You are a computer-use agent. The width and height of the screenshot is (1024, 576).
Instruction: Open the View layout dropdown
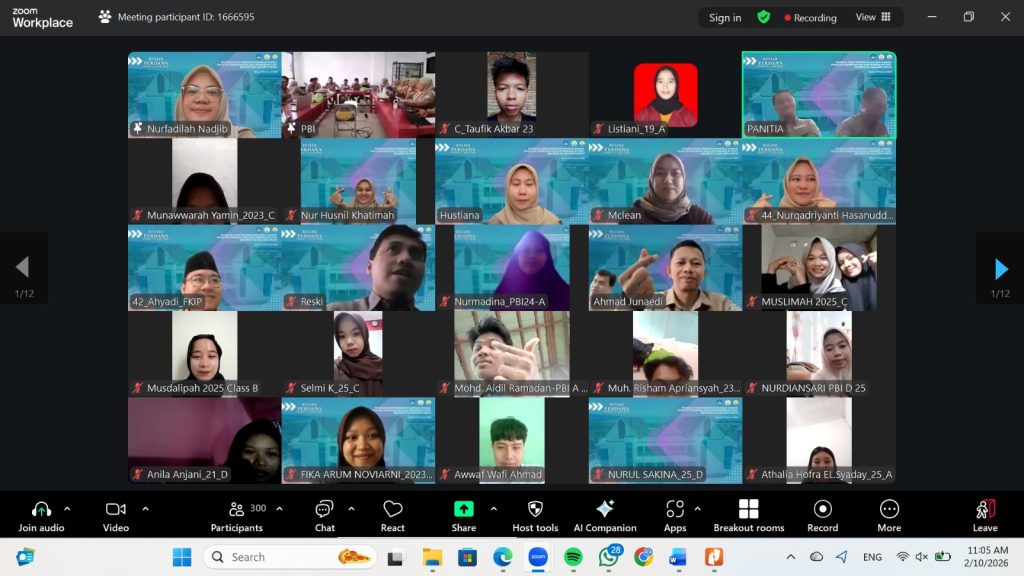pyautogui.click(x=872, y=17)
